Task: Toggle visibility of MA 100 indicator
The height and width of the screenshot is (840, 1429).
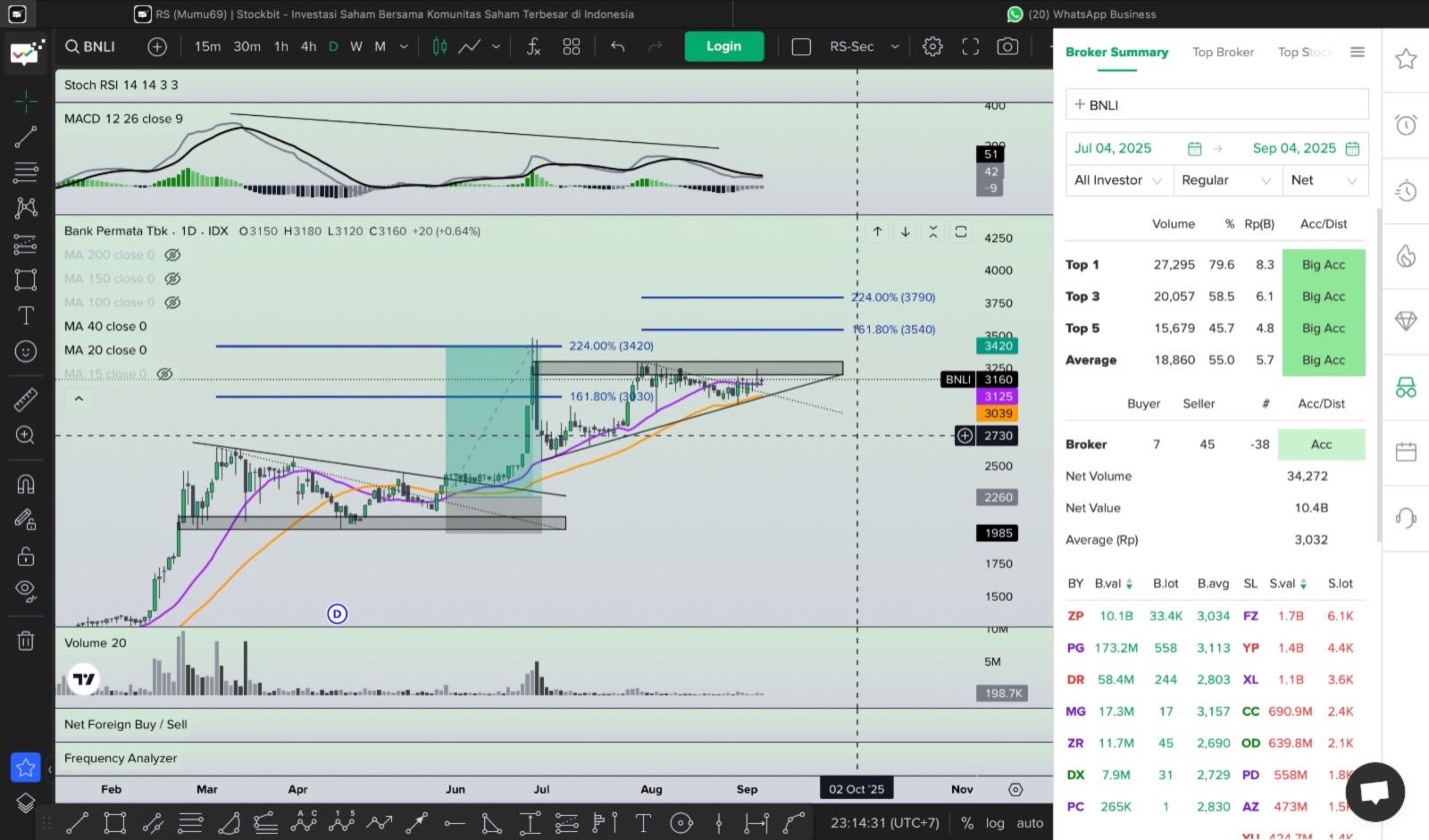Action: [x=173, y=303]
